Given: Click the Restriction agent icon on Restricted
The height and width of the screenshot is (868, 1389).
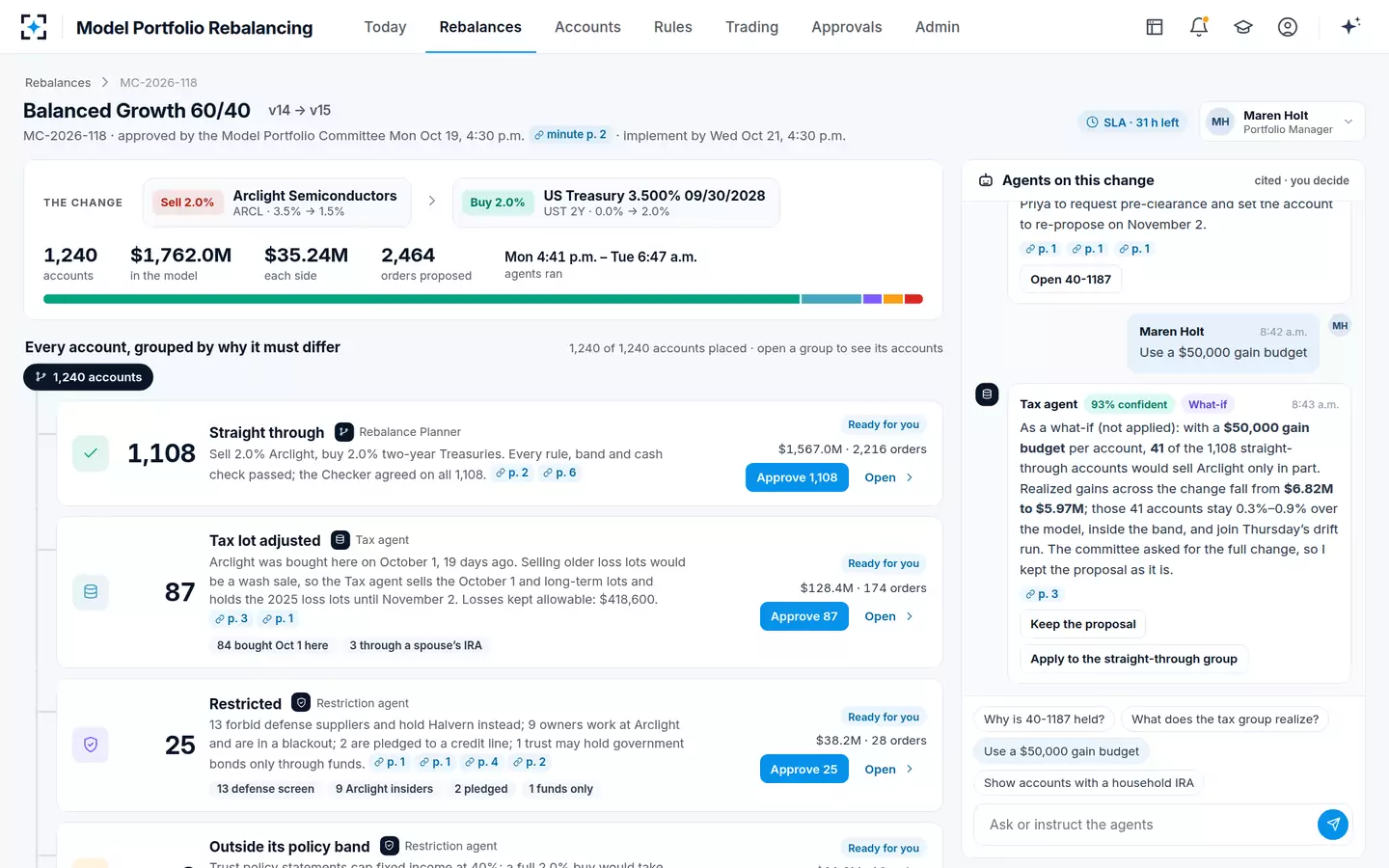Looking at the screenshot, I should point(301,703).
